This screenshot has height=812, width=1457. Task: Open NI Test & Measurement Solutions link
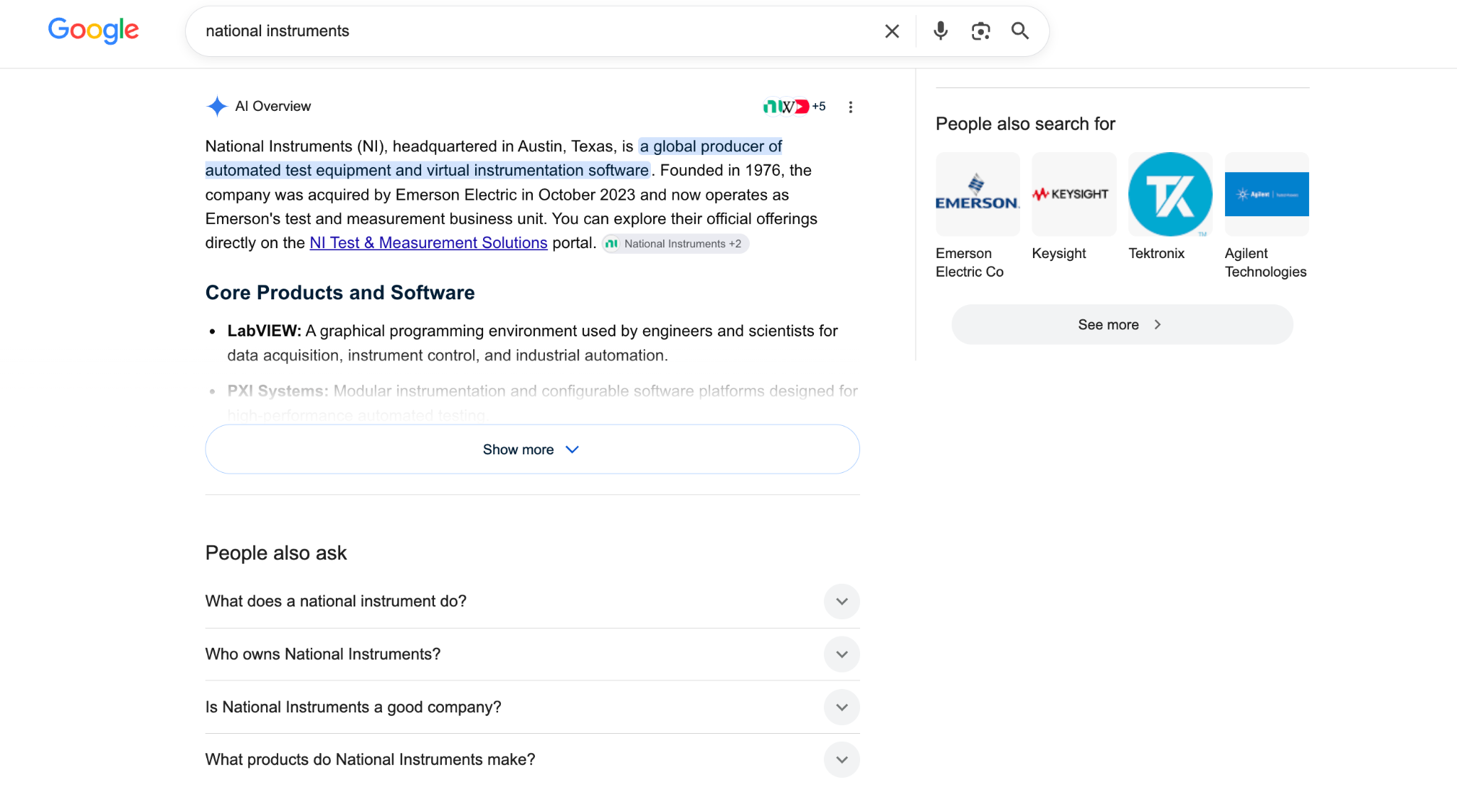point(428,243)
